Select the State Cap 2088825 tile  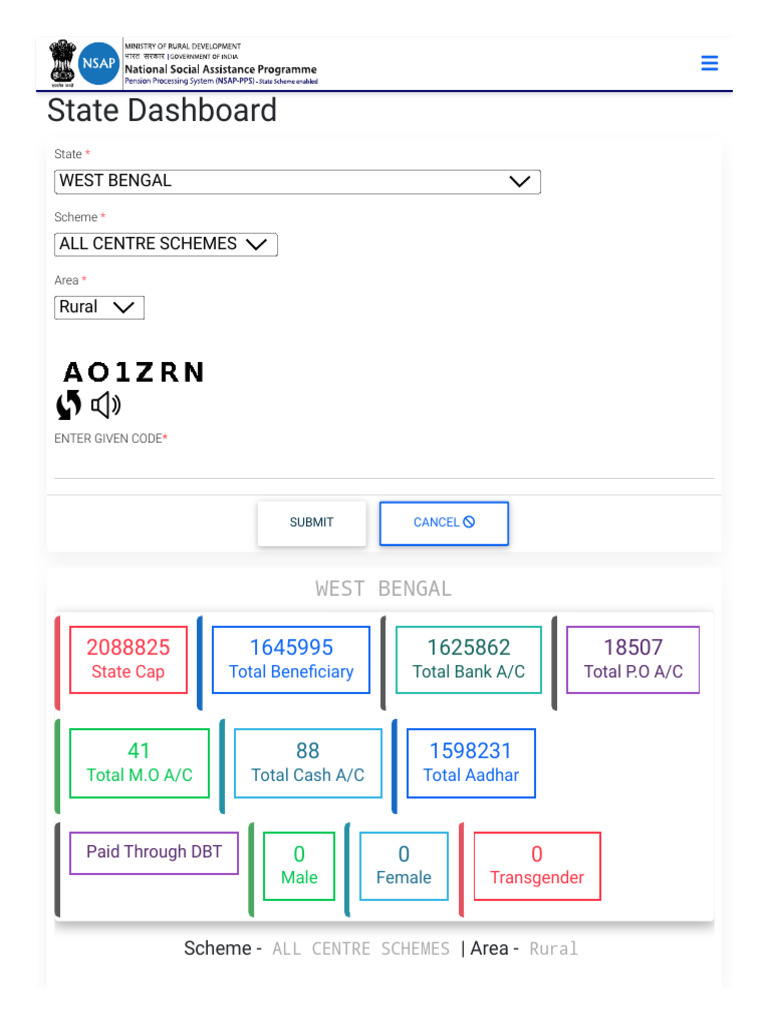coord(128,660)
